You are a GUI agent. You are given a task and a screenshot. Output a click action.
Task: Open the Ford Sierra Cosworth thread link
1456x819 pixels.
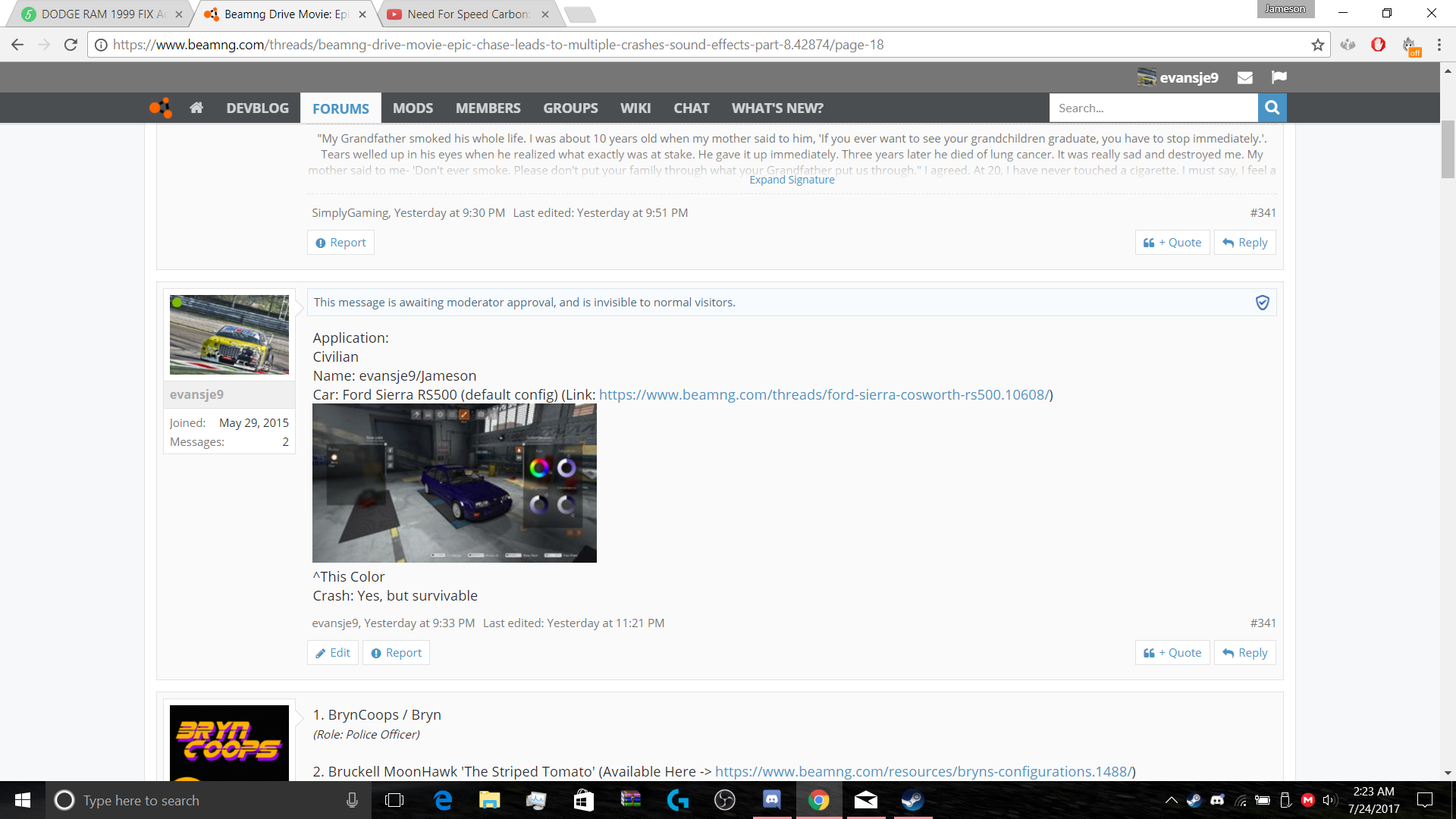[824, 395]
